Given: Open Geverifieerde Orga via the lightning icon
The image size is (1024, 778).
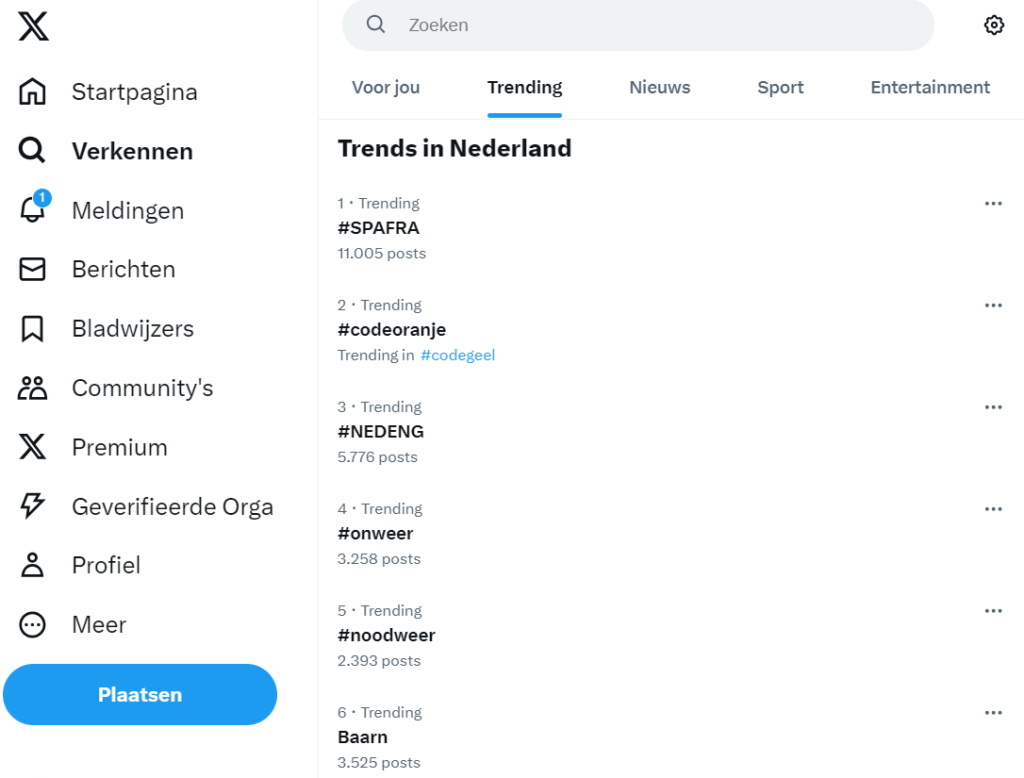Looking at the screenshot, I should 33,506.
